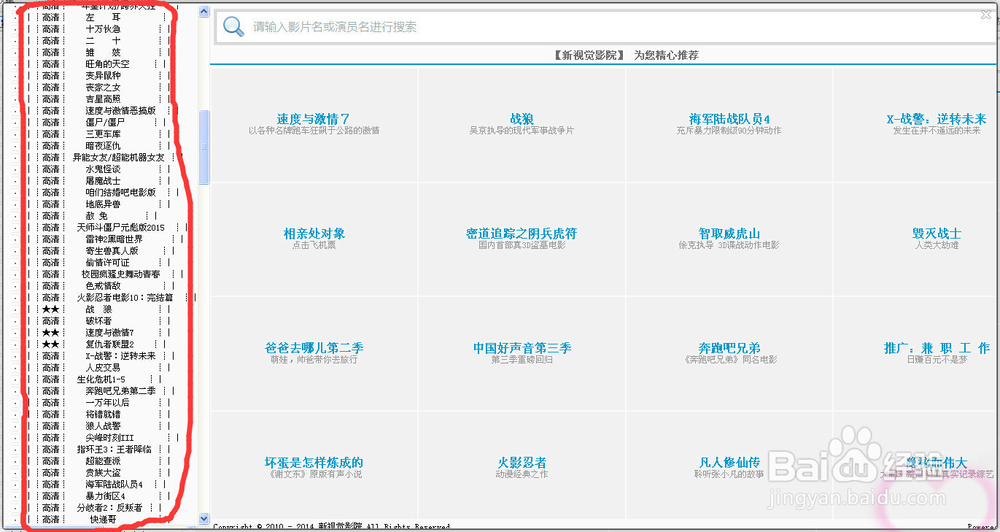Select 将错就错 in the movie list

103,414
